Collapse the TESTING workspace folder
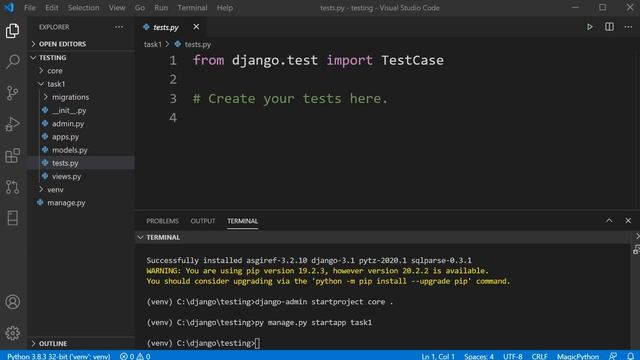This screenshot has height=360, width=640. (52, 58)
